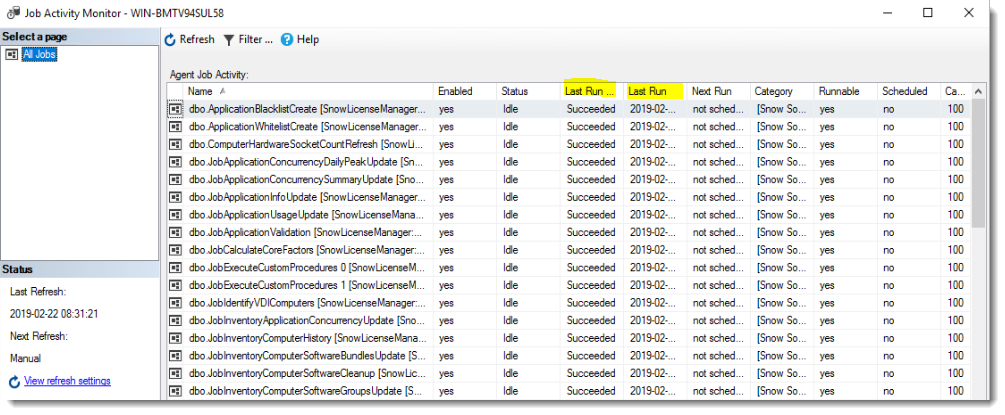Click job icon for dbo.JobInventoryComputerSoftwareCleanup row
The width and height of the screenshot is (1005, 415).
[x=175, y=373]
